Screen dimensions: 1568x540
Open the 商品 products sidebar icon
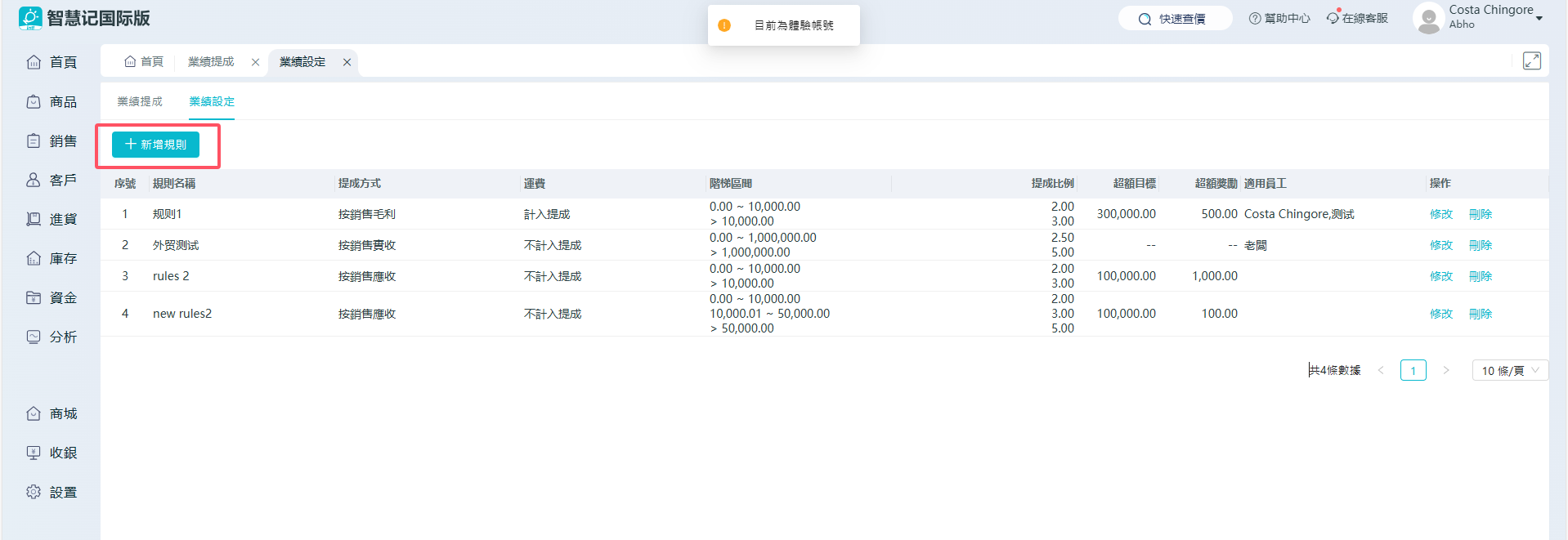coord(34,101)
